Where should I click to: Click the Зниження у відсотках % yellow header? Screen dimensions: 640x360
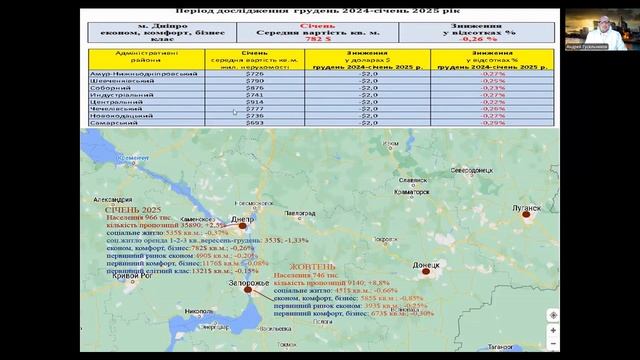point(492,60)
